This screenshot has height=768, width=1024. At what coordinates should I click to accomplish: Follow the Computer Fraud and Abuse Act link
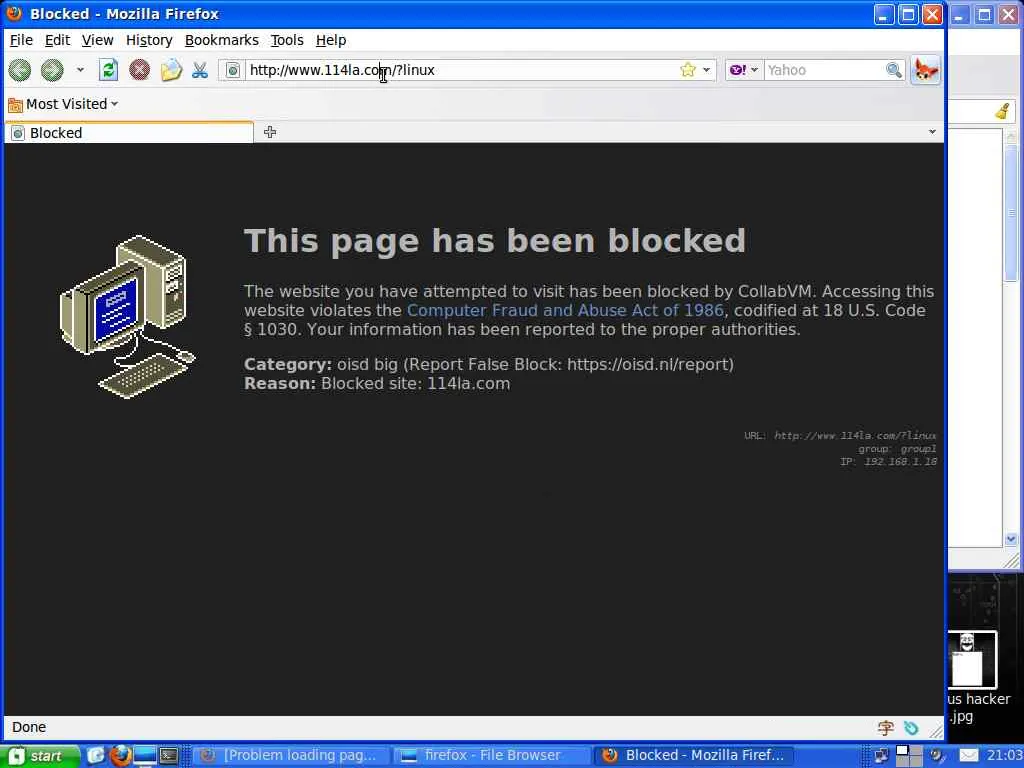point(565,310)
